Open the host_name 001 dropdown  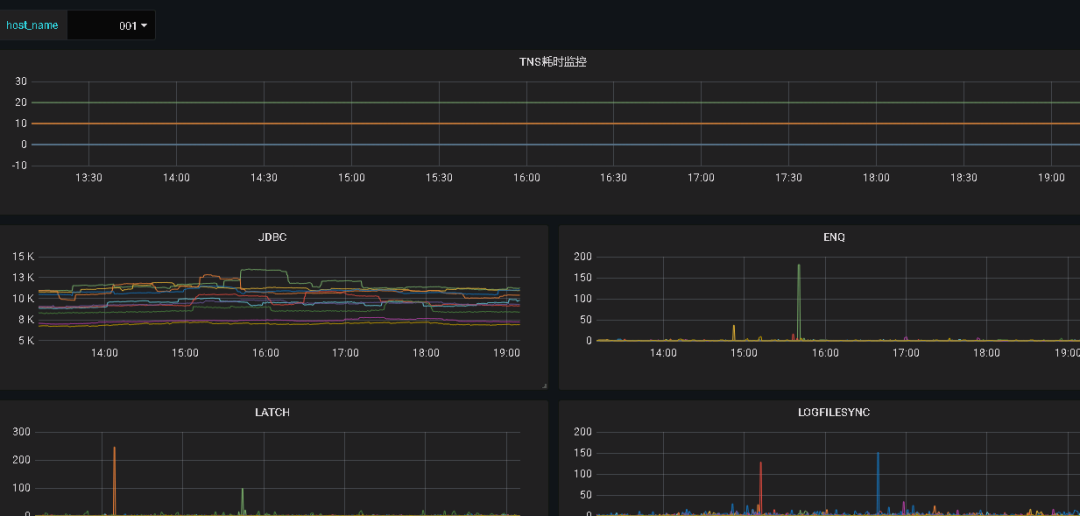point(111,25)
